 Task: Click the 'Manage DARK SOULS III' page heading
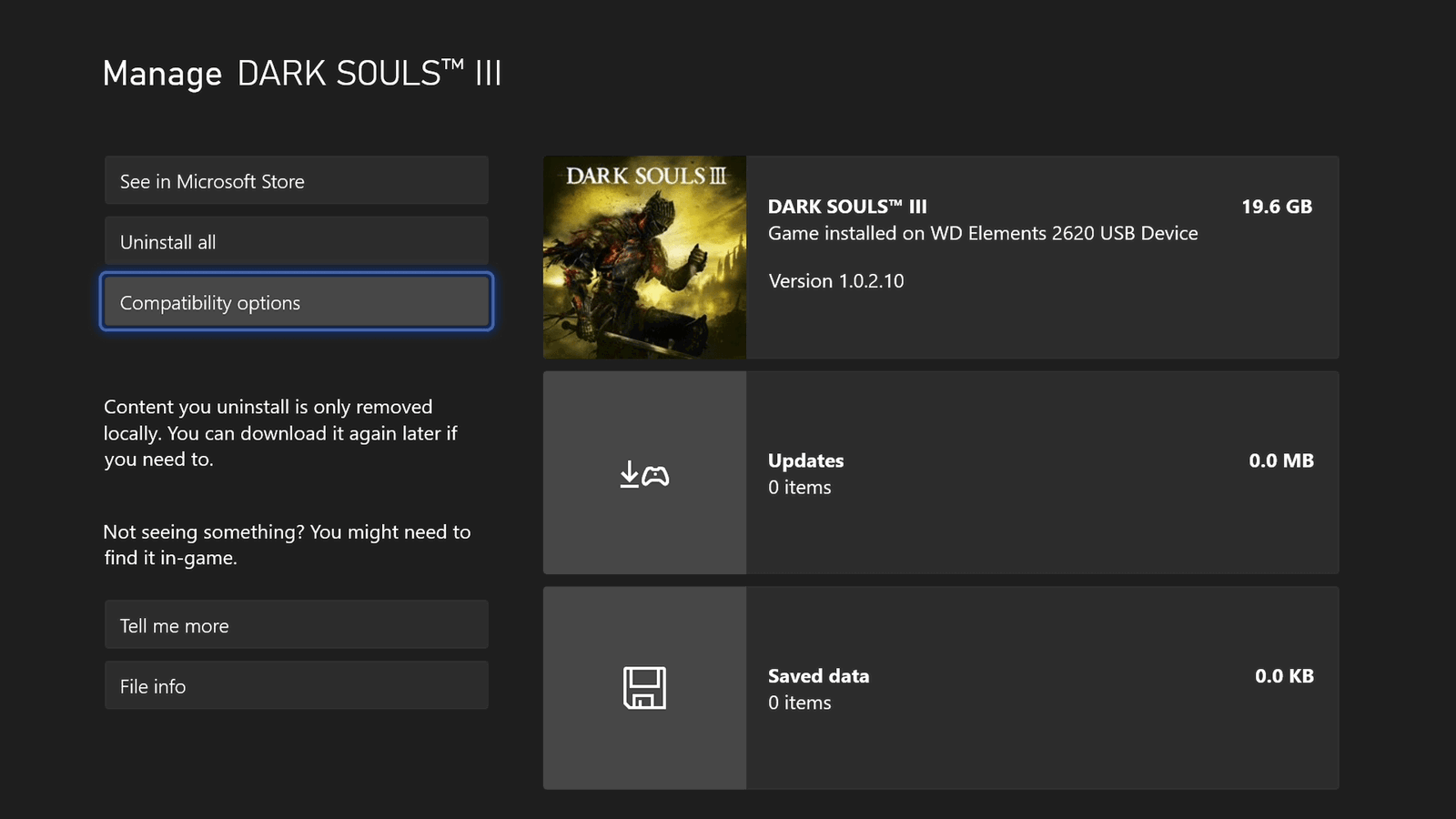(302, 73)
